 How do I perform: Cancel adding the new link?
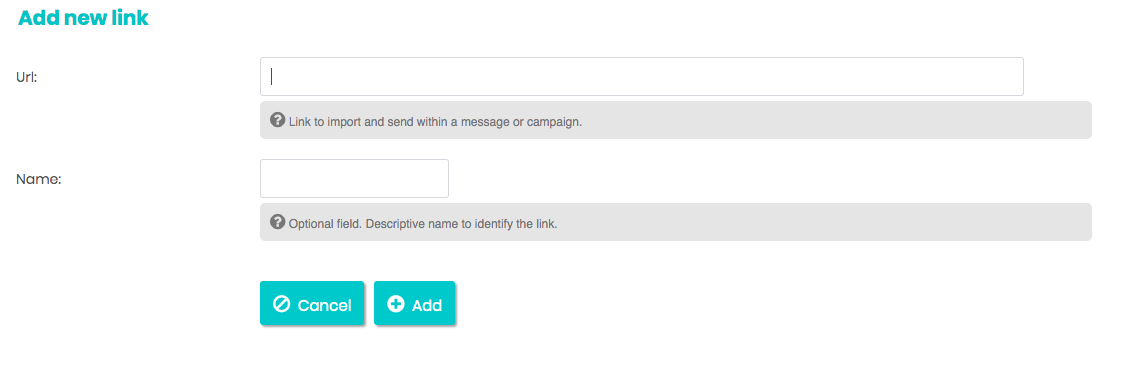312,303
